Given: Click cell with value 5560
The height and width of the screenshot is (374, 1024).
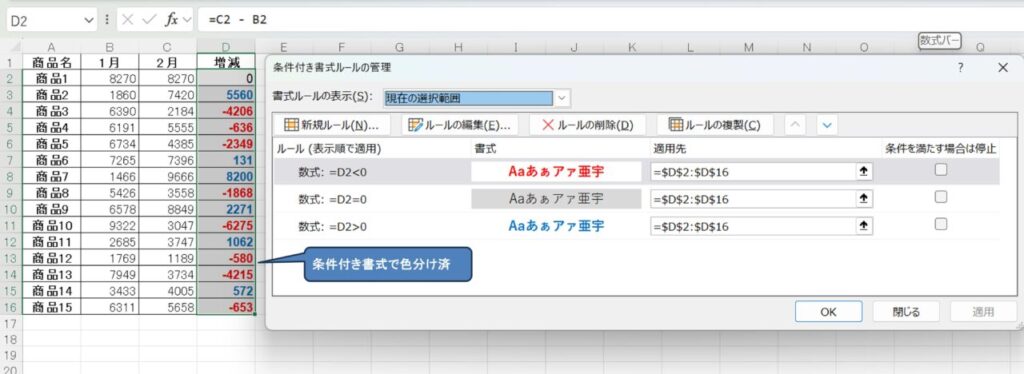Looking at the screenshot, I should [226, 95].
